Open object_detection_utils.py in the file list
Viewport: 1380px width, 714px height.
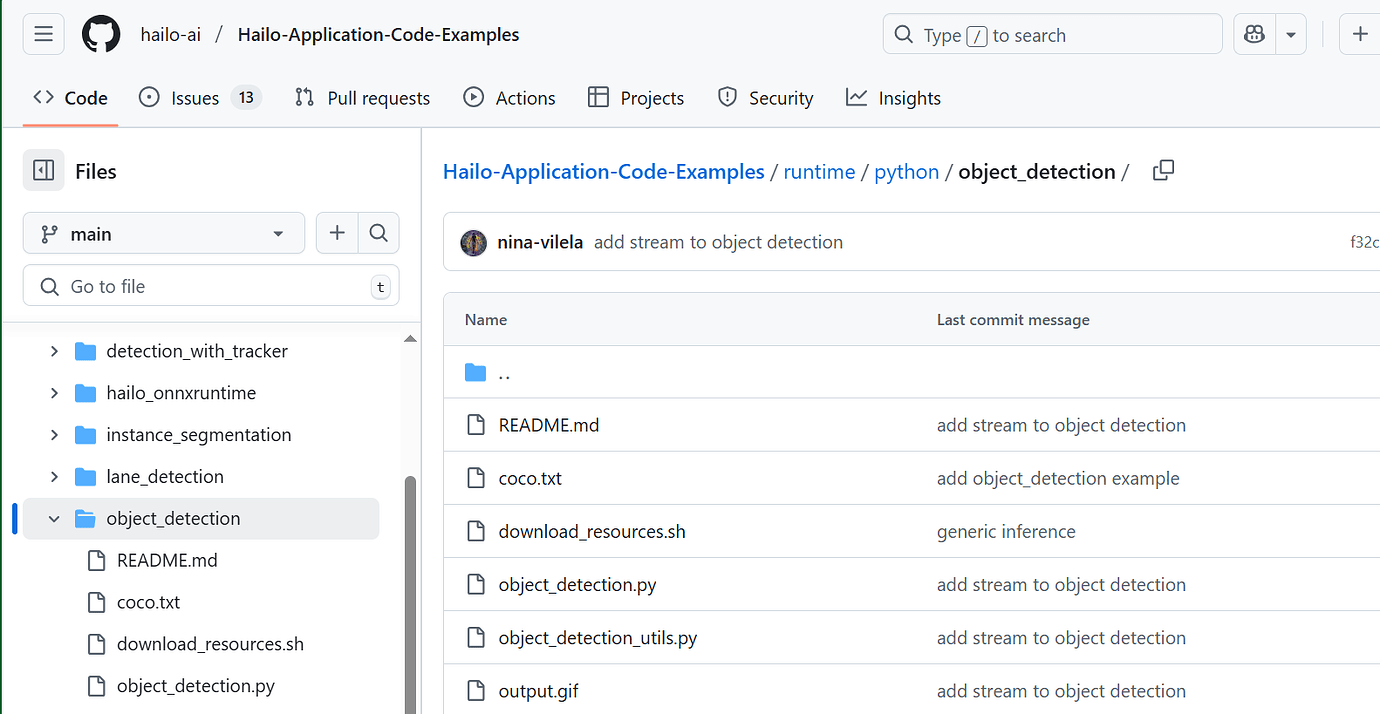pyautogui.click(x=598, y=637)
